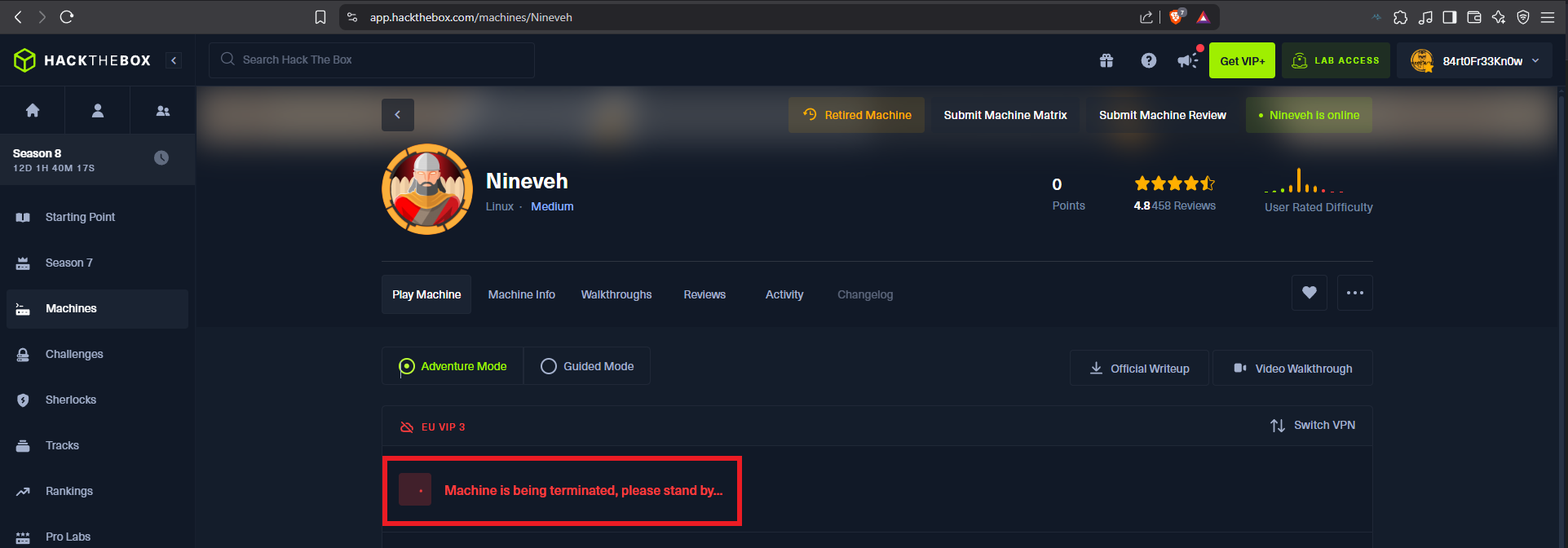This screenshot has width=1568, height=548.
Task: Open the Lab Access button
Action: [1336, 60]
